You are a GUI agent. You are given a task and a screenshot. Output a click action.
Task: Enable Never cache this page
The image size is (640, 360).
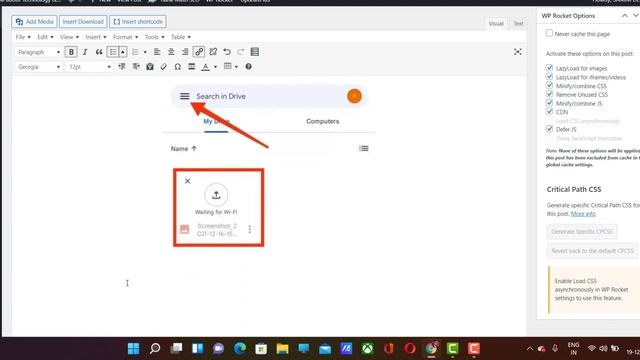[549, 33]
